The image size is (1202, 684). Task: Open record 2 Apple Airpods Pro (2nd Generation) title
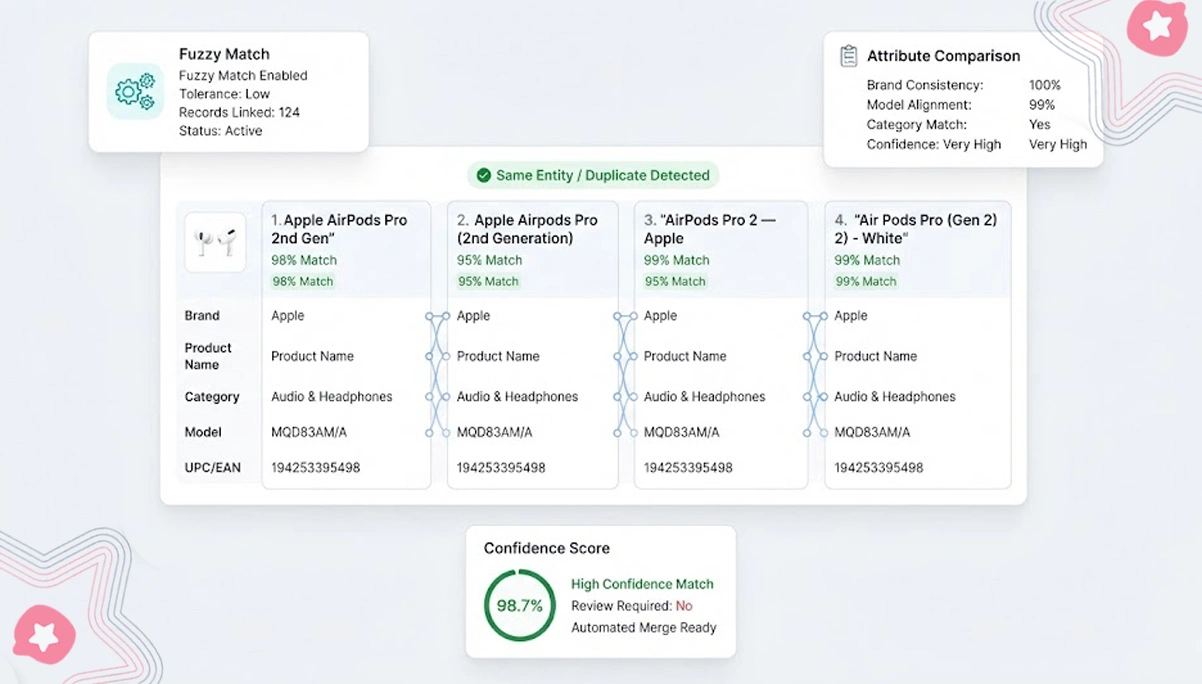(527, 229)
